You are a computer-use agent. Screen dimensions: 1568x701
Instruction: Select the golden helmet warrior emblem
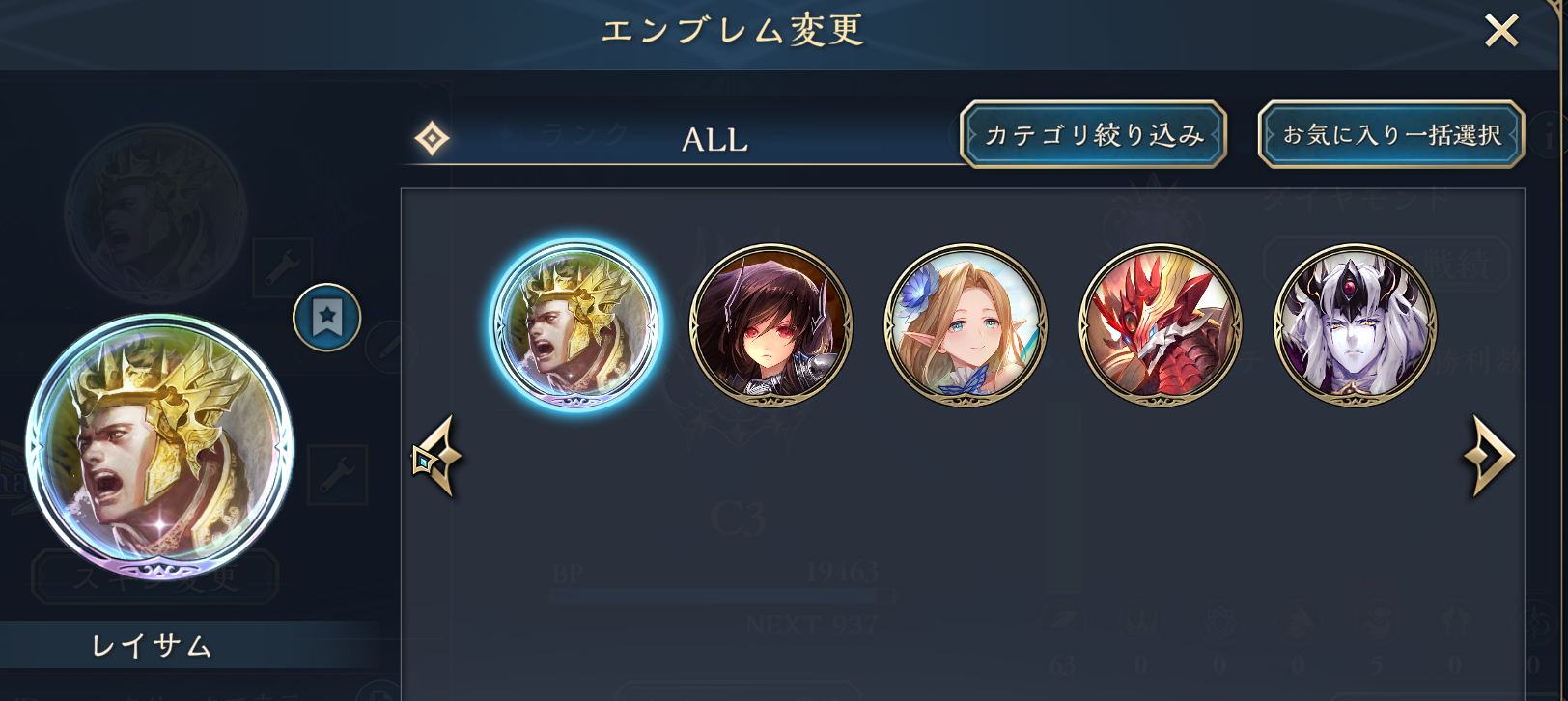(x=576, y=325)
